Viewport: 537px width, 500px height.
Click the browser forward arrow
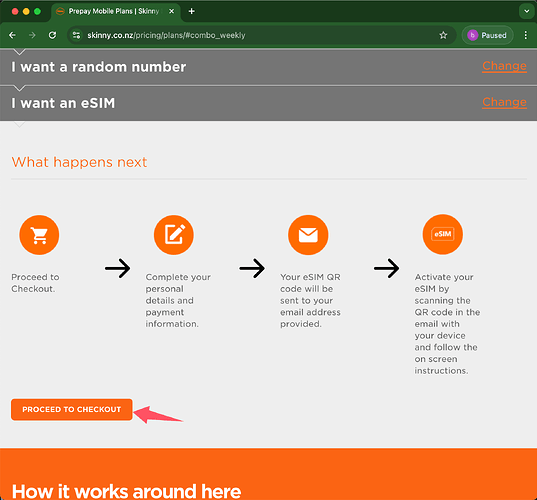coord(32,35)
